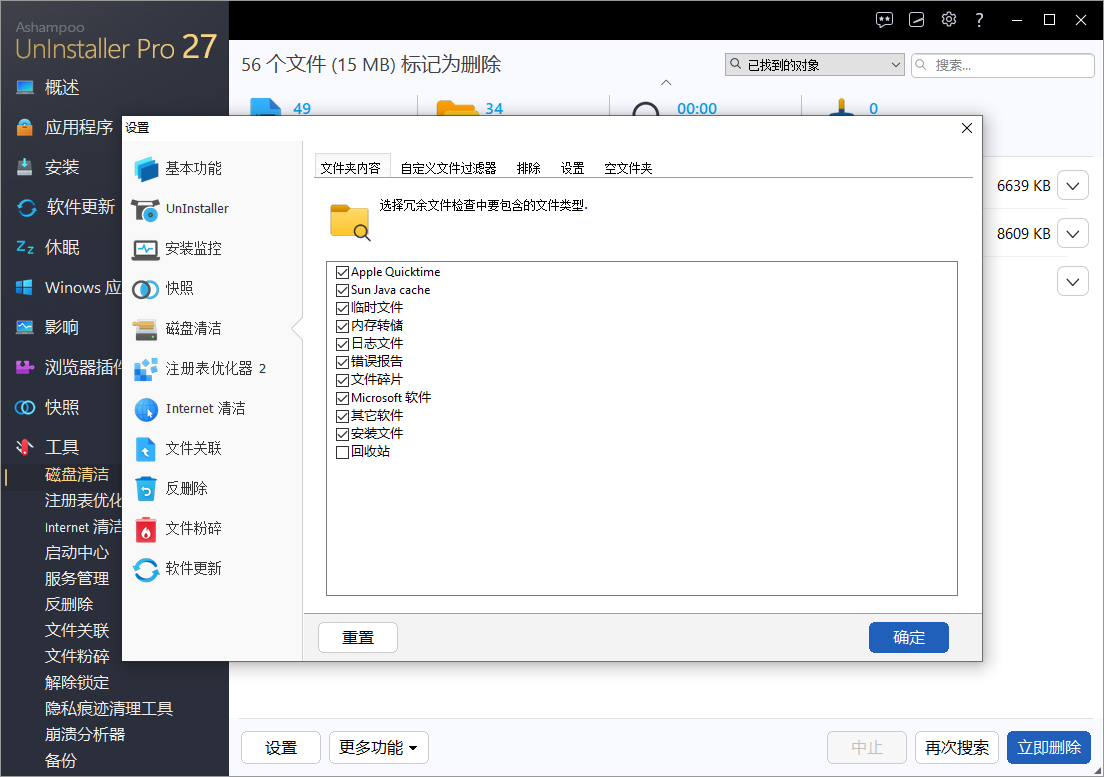Expand the 8609 KB row chevron

[x=1073, y=234]
